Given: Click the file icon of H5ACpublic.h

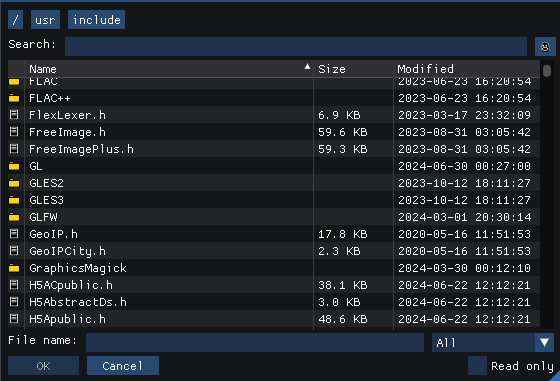Looking at the screenshot, I should coord(14,285).
